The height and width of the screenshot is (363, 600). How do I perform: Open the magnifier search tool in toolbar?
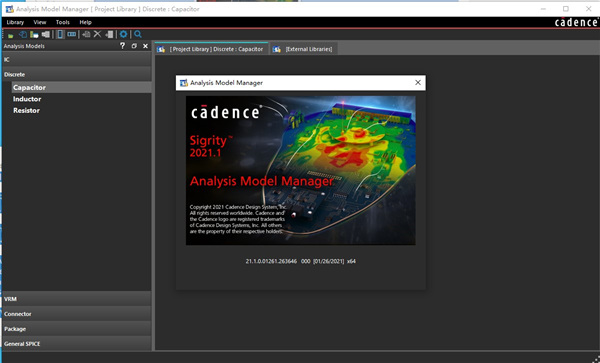click(138, 34)
